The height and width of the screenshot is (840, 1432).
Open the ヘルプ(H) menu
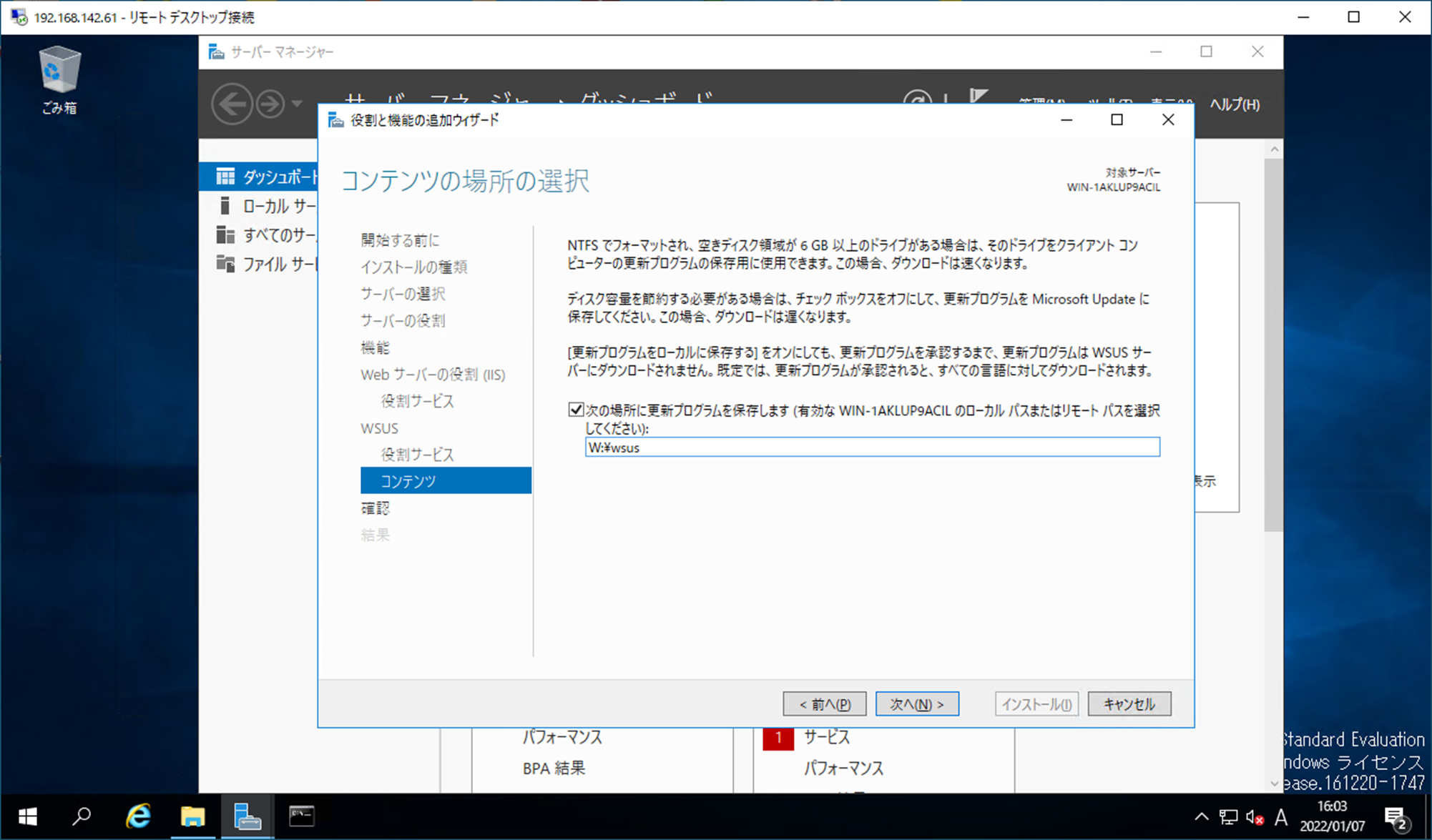coord(1235,104)
